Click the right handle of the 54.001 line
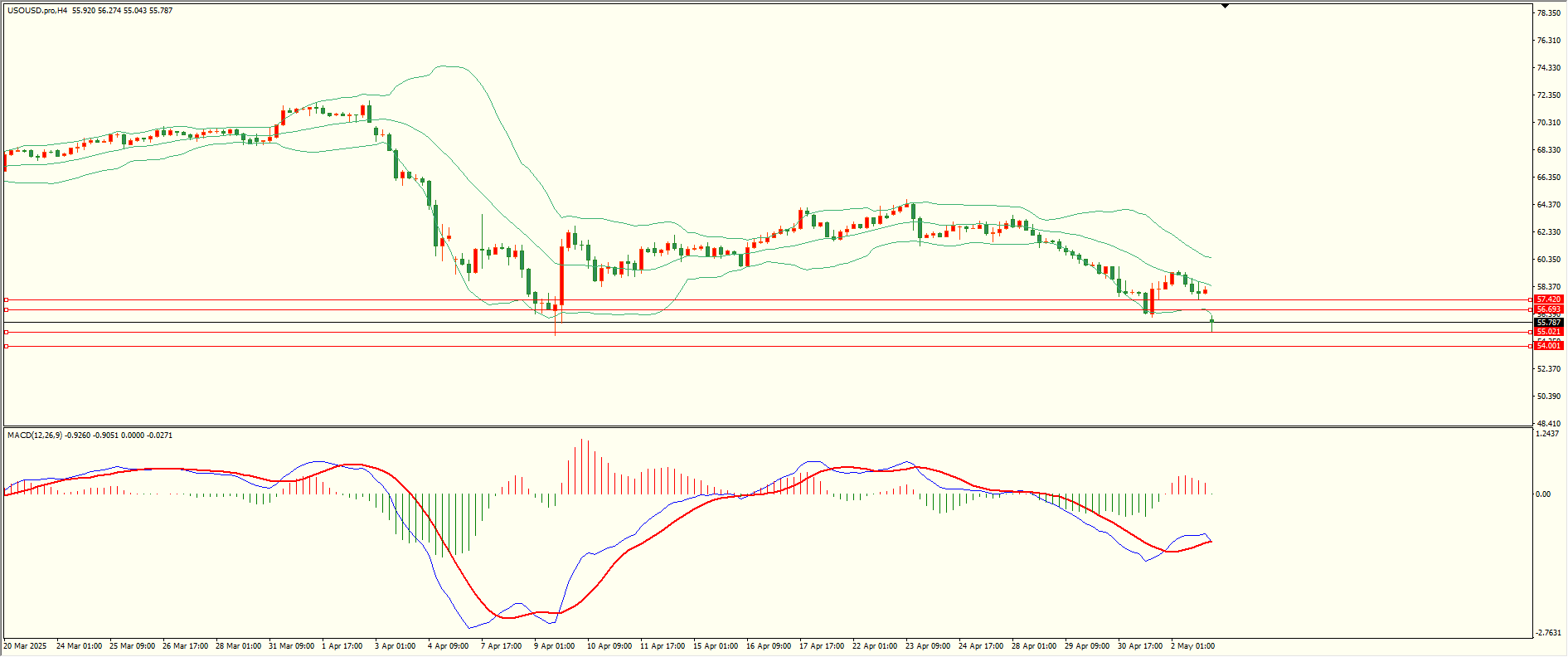Screen dimensions: 1568x657 pyautogui.click(x=1530, y=346)
